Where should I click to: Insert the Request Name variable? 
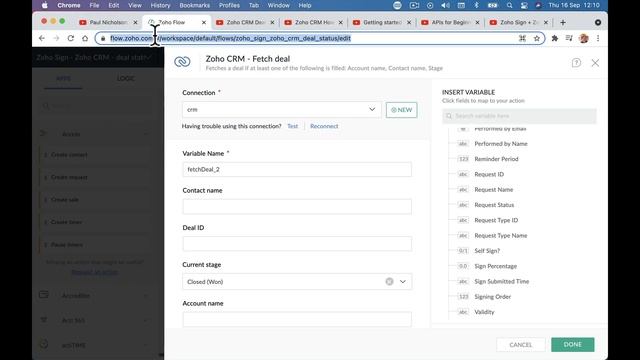[x=493, y=189]
